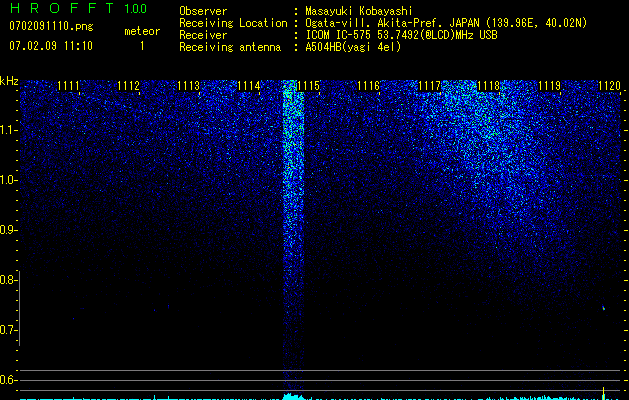Click the date stamp 07.02.09 11:10
Viewport: 629px width, 400px height.
point(51,46)
